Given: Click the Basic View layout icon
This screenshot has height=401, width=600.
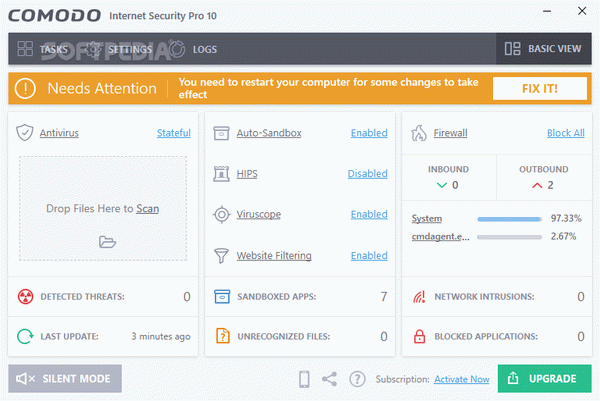Looking at the screenshot, I should pos(512,49).
